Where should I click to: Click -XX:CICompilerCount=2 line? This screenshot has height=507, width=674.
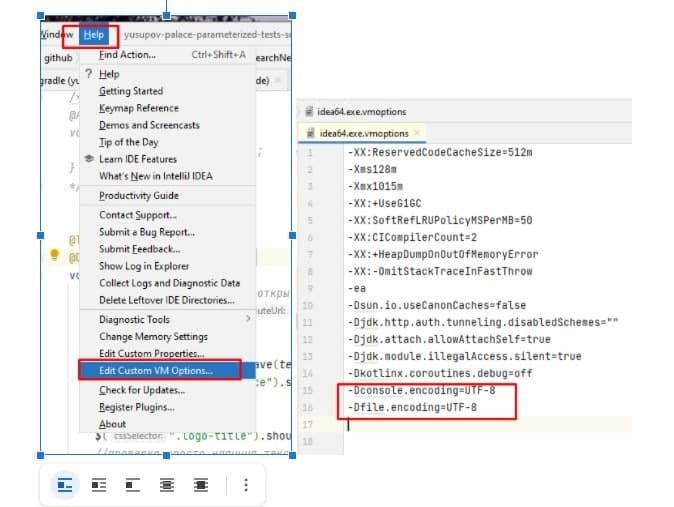coord(412,237)
